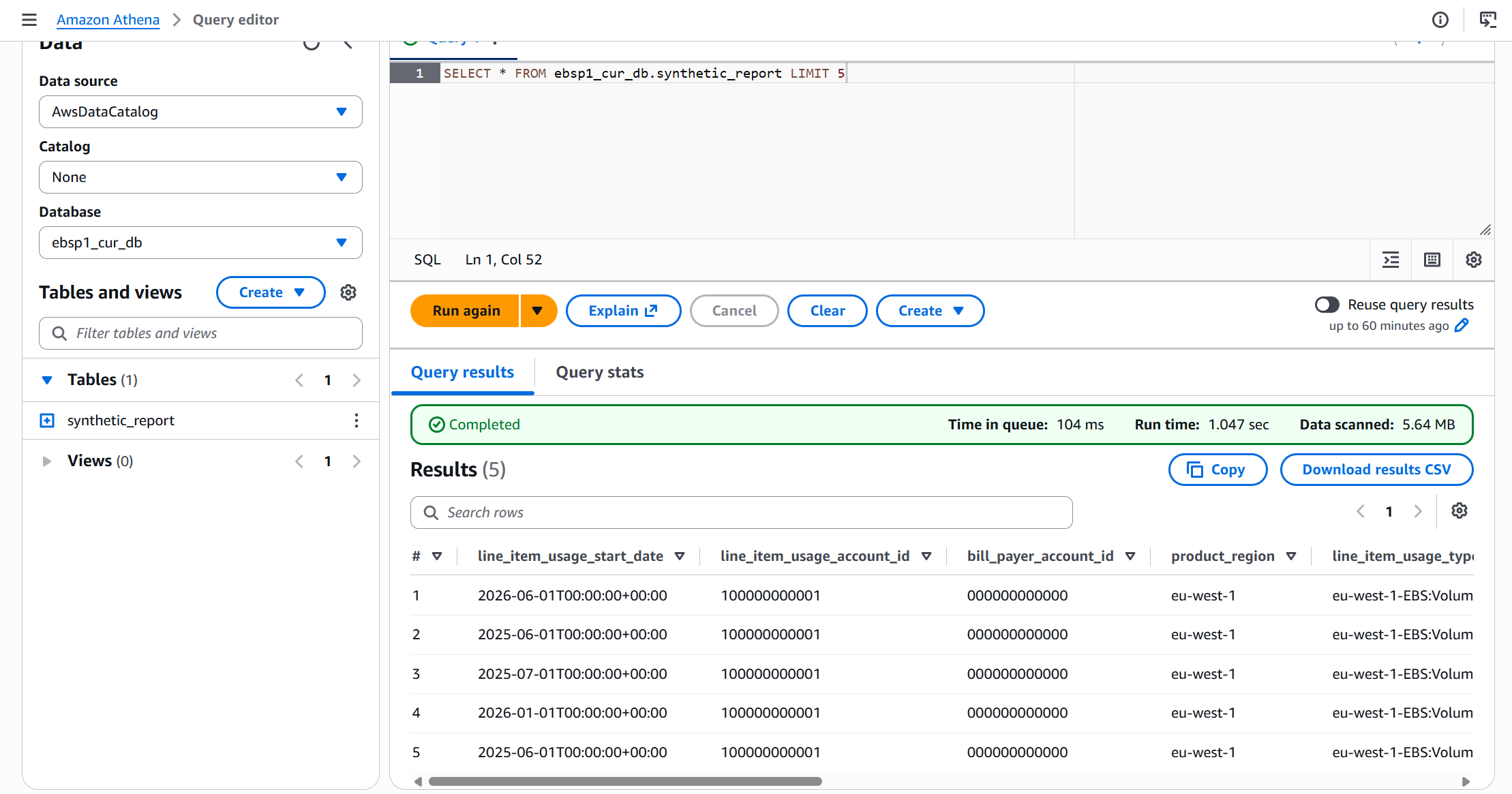Sort by product_region column

(x=1291, y=556)
